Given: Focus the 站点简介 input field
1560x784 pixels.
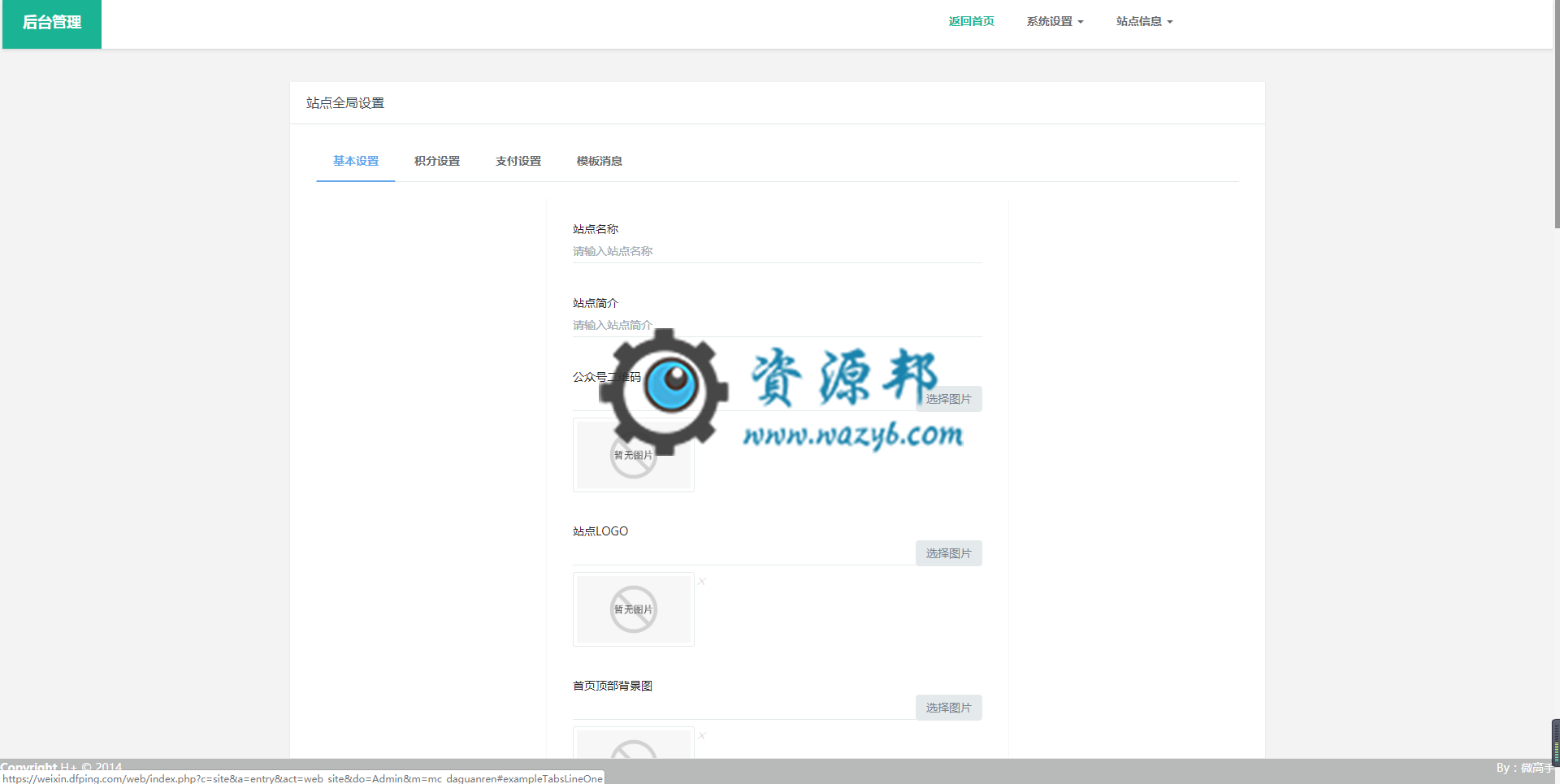Looking at the screenshot, I should pyautogui.click(x=778, y=325).
